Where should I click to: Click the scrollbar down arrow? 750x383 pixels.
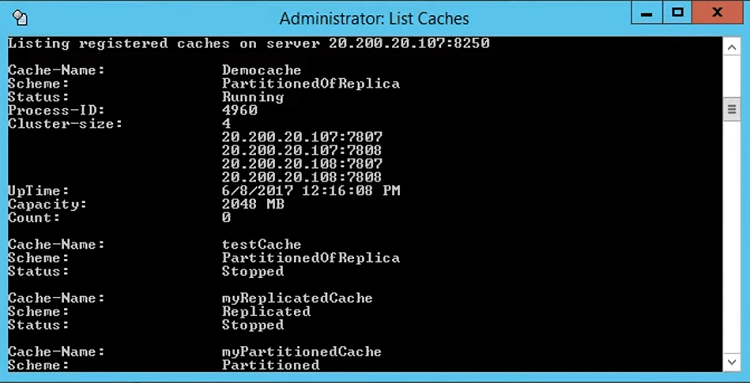pos(731,361)
